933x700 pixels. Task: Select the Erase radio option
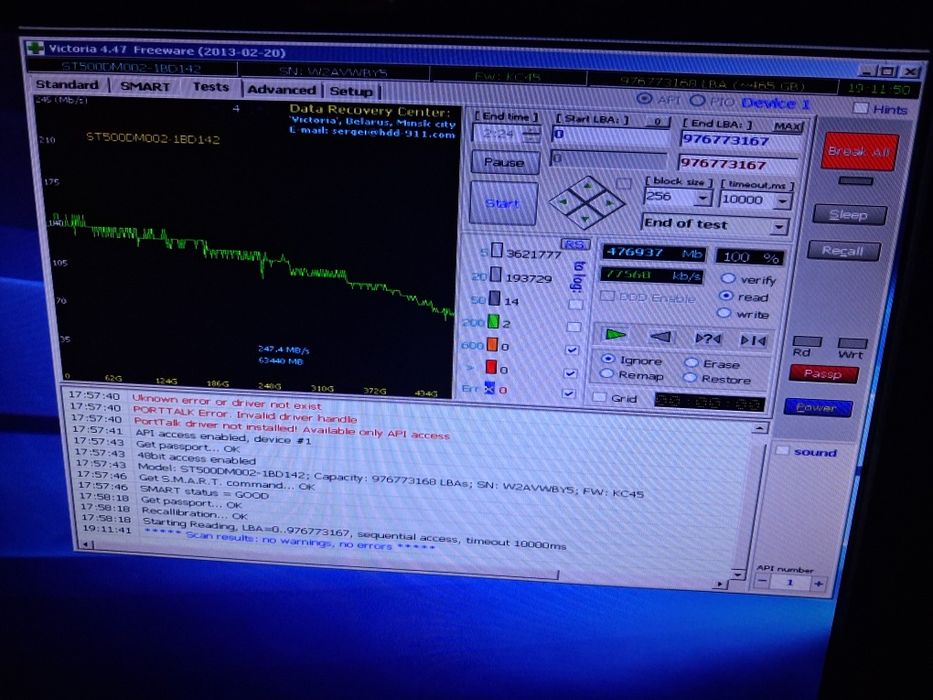[x=691, y=362]
